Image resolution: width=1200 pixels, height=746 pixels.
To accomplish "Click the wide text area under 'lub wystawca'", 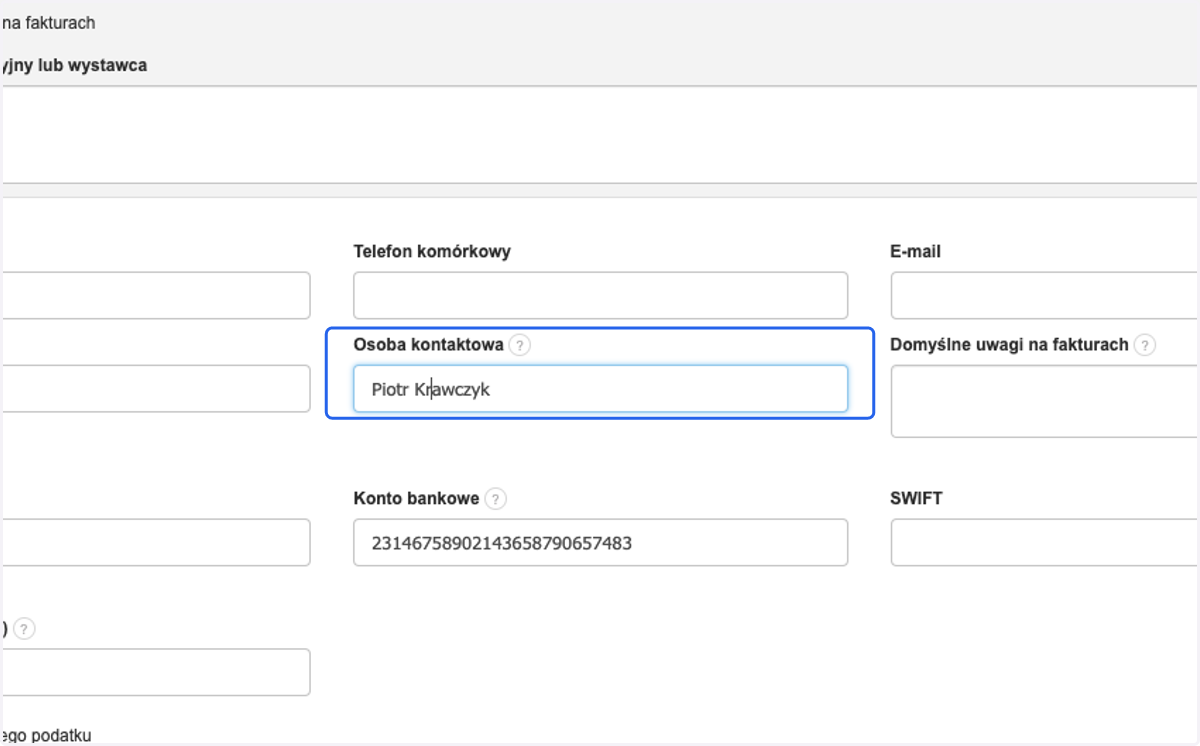I will coord(598,134).
